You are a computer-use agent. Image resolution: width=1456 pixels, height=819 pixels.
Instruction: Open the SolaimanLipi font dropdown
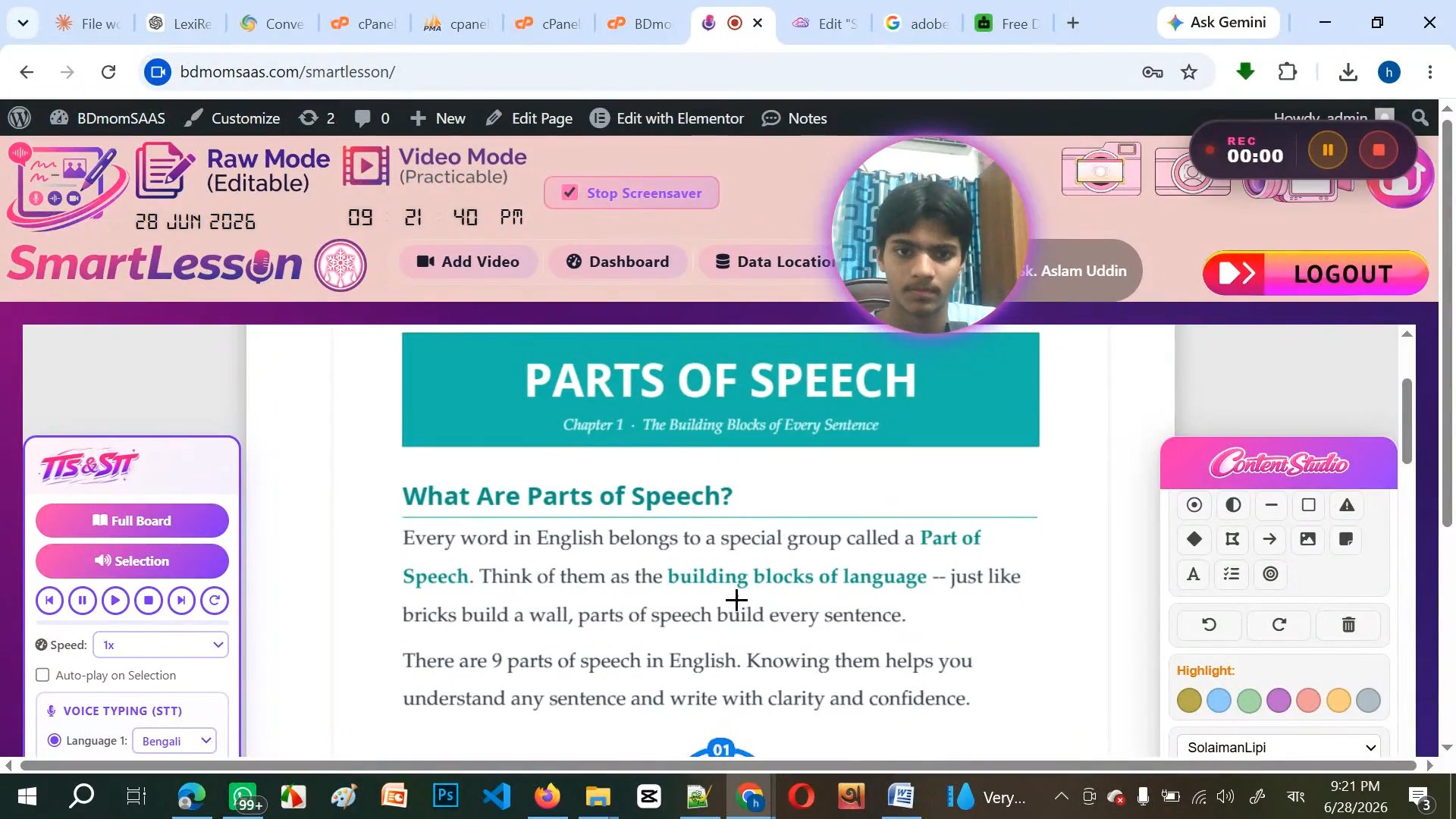point(1279,747)
